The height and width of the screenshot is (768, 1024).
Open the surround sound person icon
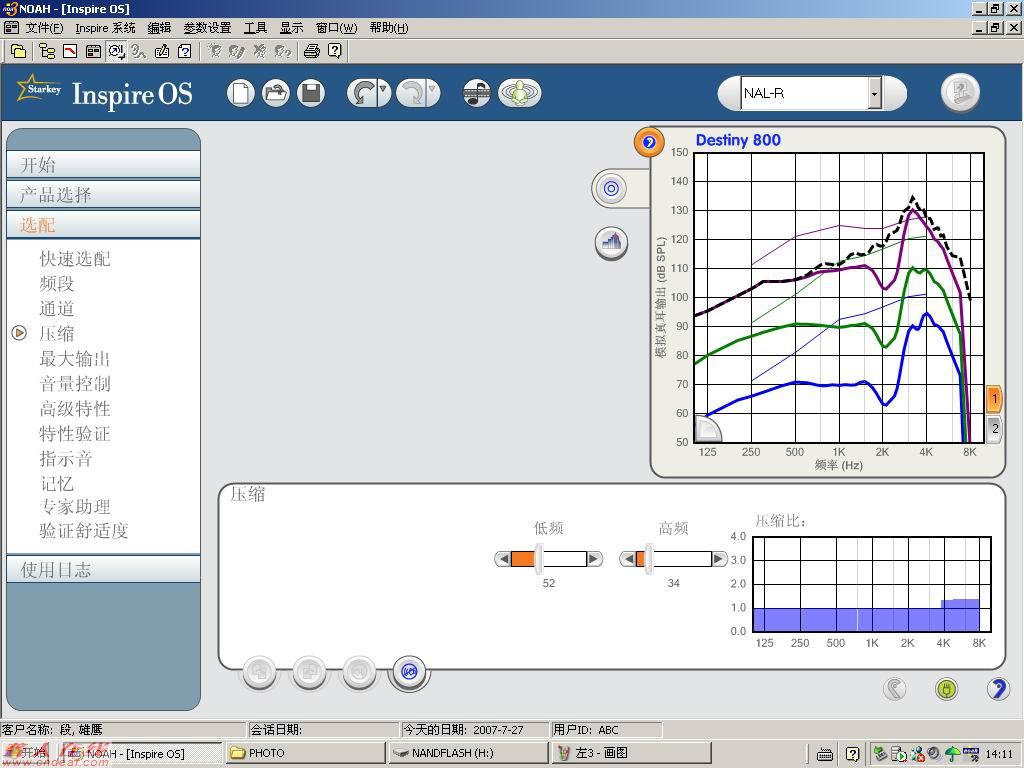(x=519, y=93)
